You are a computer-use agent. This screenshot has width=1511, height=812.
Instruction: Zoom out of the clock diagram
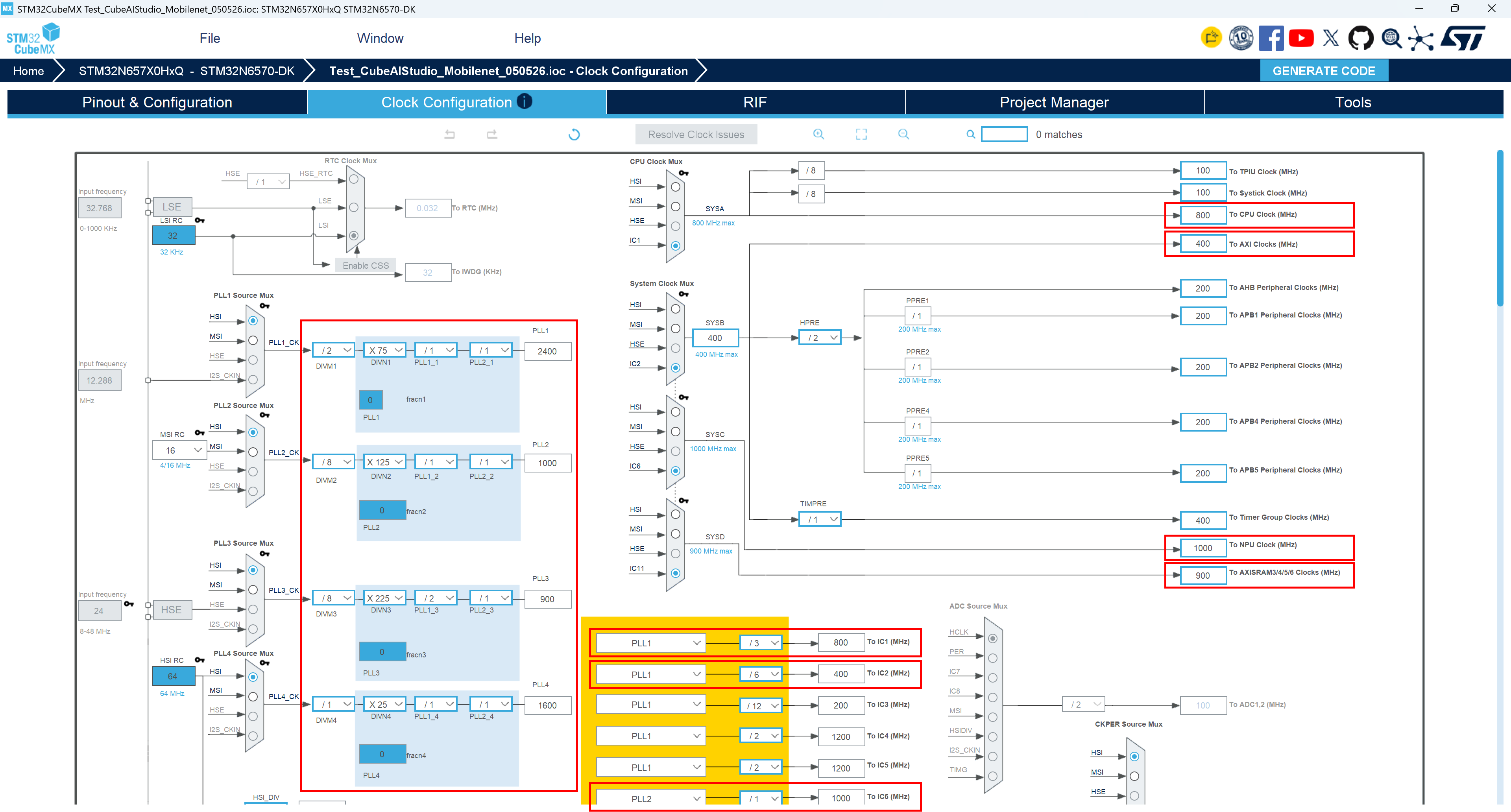(x=903, y=134)
